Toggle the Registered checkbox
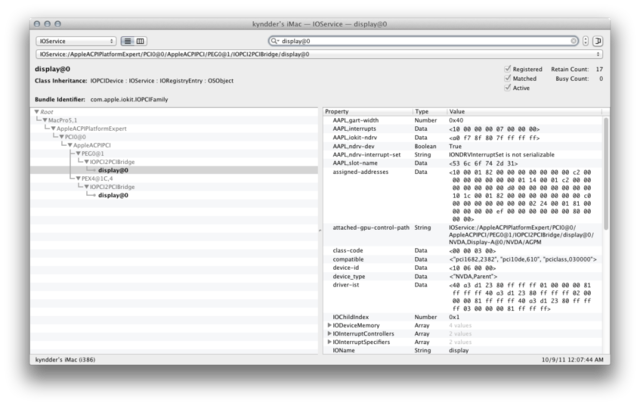The width and height of the screenshot is (640, 406). coord(508,69)
